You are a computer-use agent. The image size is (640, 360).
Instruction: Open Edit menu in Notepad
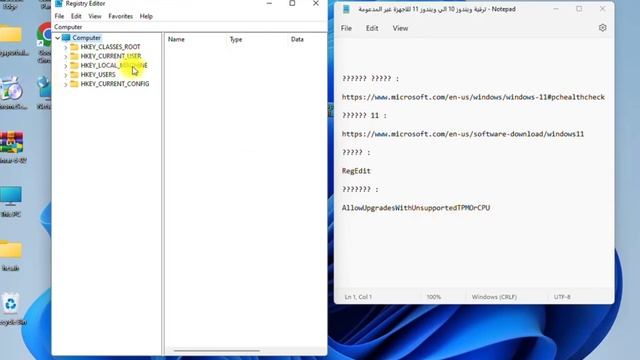[372, 28]
